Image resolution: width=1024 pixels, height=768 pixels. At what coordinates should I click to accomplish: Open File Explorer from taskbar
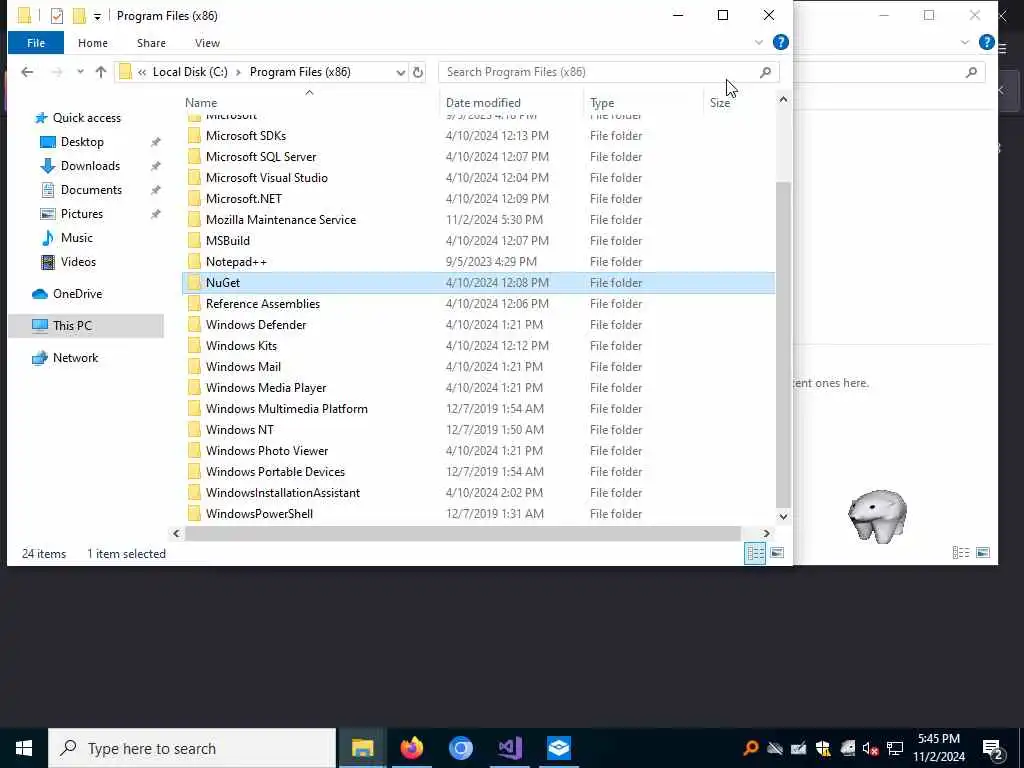[362, 748]
